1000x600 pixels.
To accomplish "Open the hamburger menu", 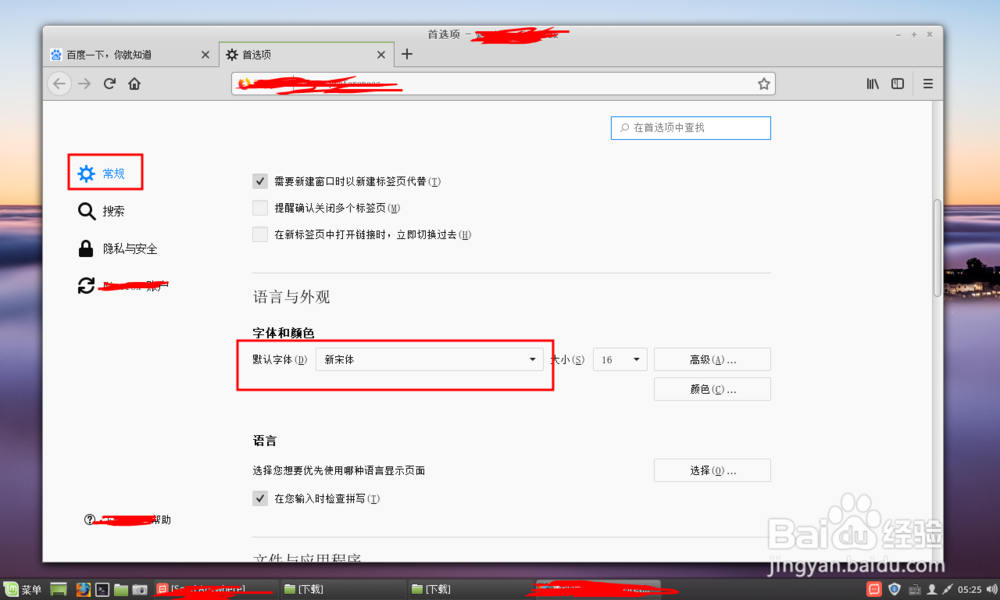I will 928,84.
